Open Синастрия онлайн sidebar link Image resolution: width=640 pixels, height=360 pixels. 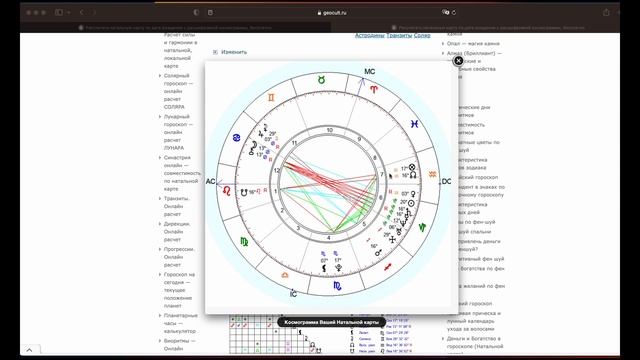182,173
